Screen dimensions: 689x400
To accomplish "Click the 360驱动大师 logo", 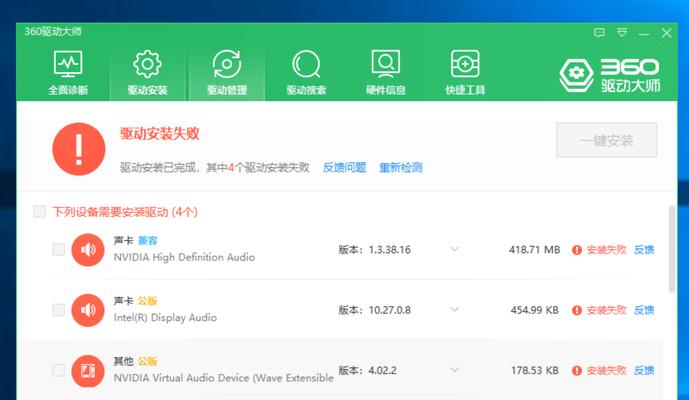I will 609,75.
